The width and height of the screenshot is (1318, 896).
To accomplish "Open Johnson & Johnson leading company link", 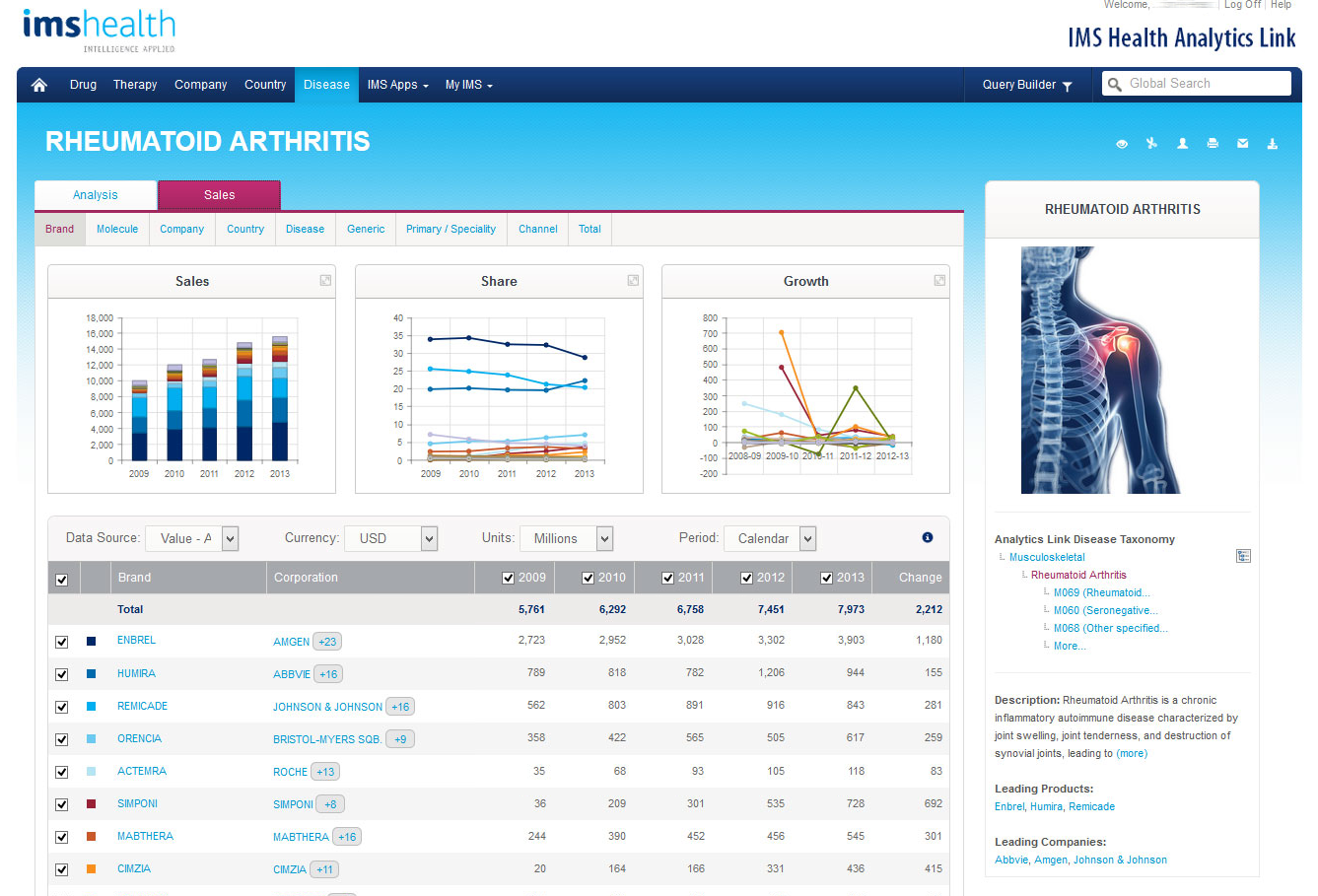I will [1120, 860].
